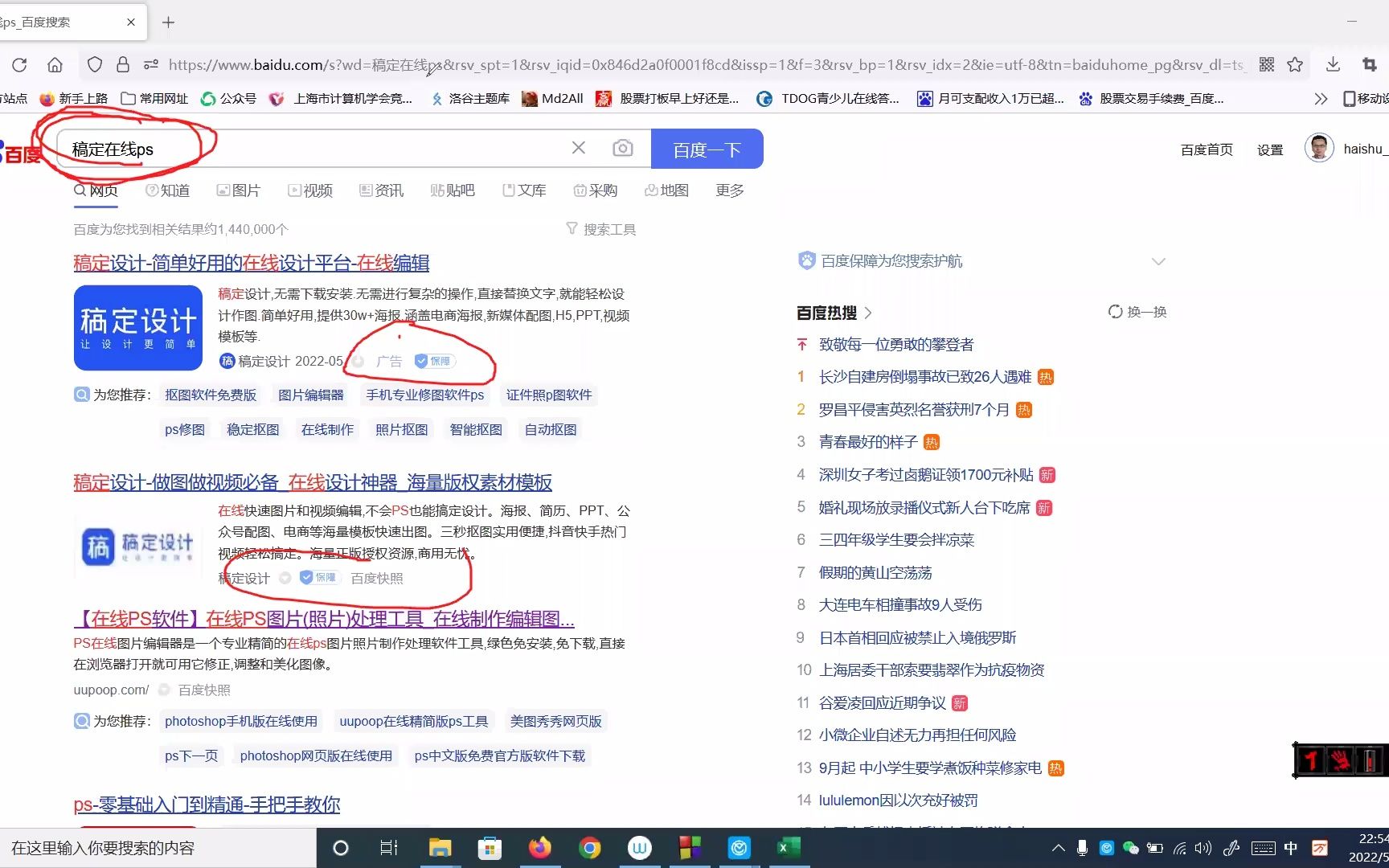Switch to the 知道 tab
Screen dimensions: 1389x868
point(167,190)
